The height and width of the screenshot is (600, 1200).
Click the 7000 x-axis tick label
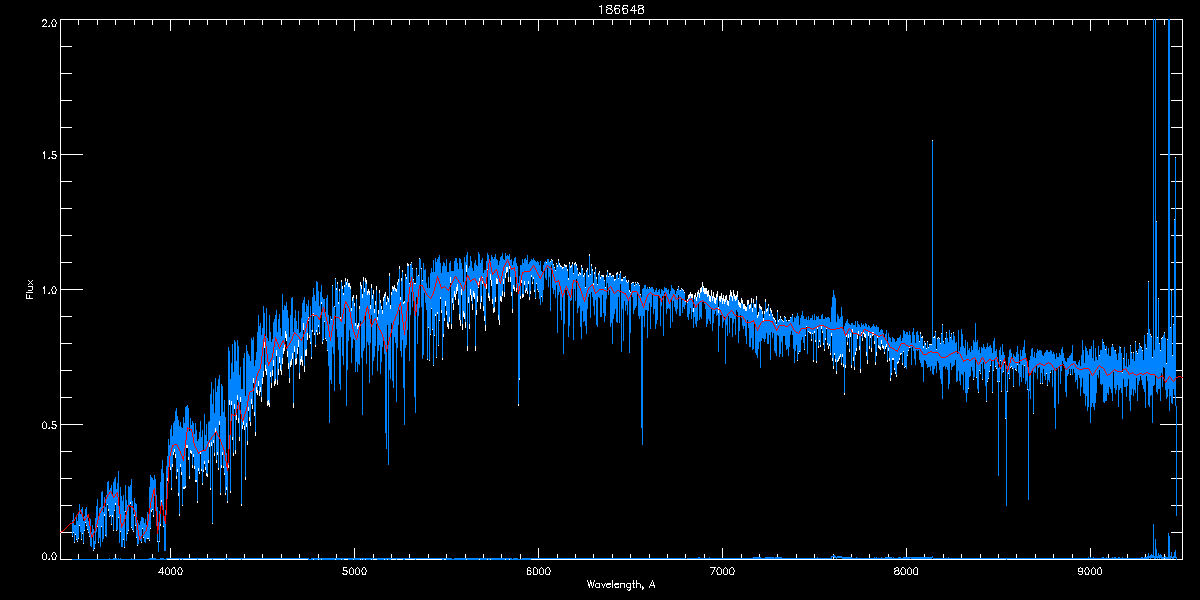coord(722,571)
